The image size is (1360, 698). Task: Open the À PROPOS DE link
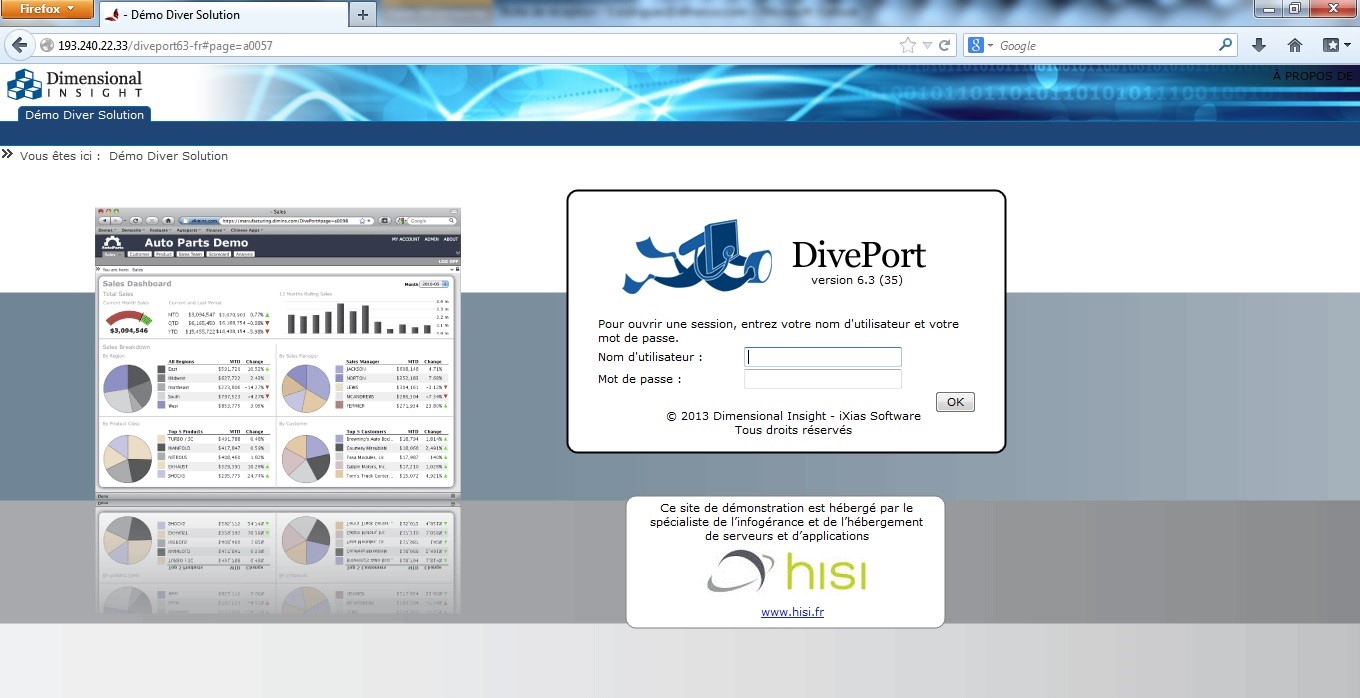pyautogui.click(x=1312, y=76)
